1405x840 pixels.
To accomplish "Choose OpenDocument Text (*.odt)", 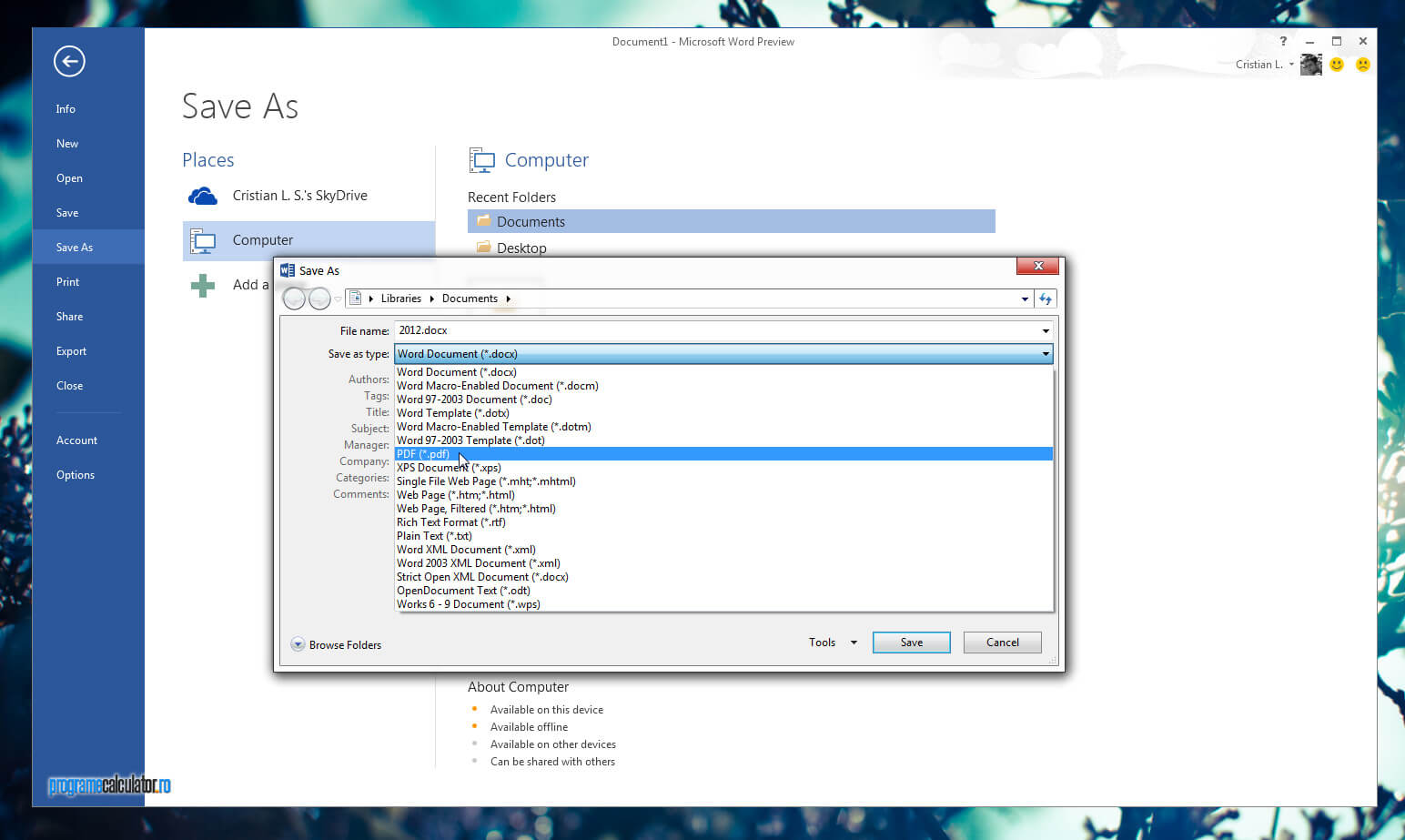I will (x=723, y=591).
